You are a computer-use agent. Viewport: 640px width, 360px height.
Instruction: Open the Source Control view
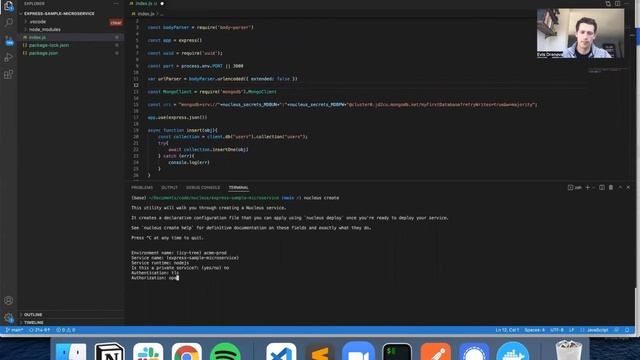point(8,40)
